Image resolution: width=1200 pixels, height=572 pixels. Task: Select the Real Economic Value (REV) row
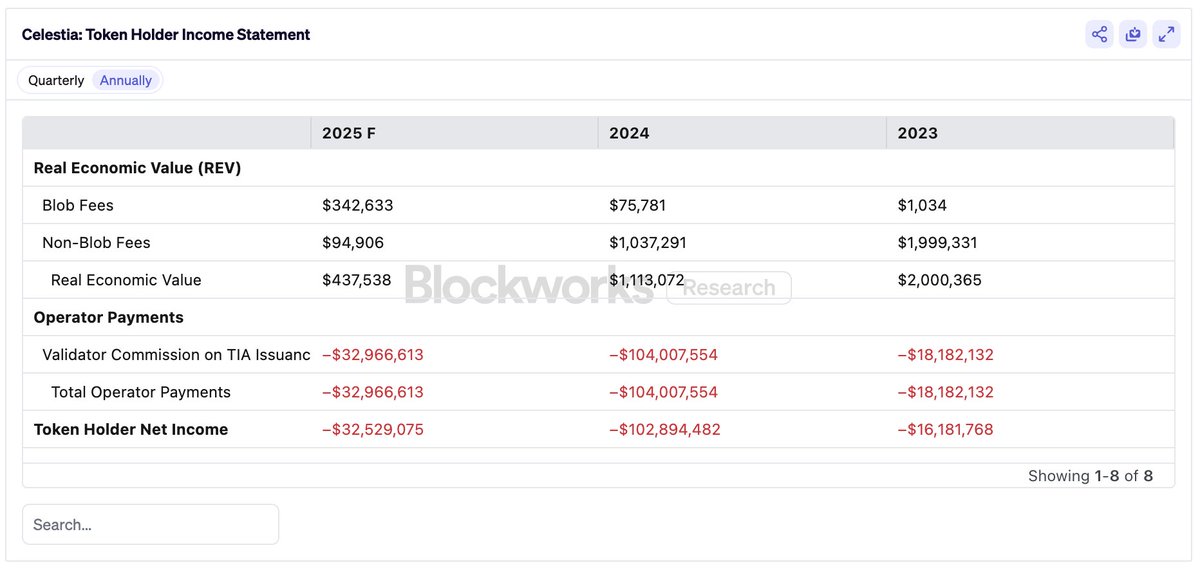[x=598, y=168]
